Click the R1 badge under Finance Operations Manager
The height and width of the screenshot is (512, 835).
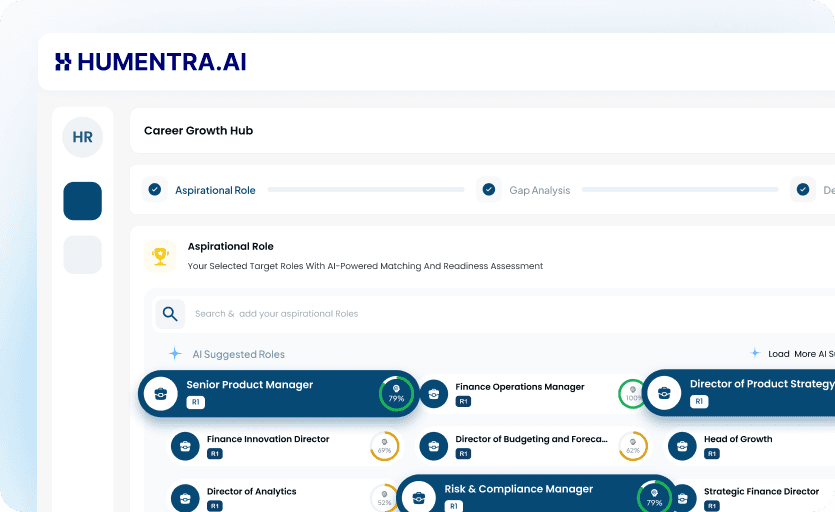(463, 402)
